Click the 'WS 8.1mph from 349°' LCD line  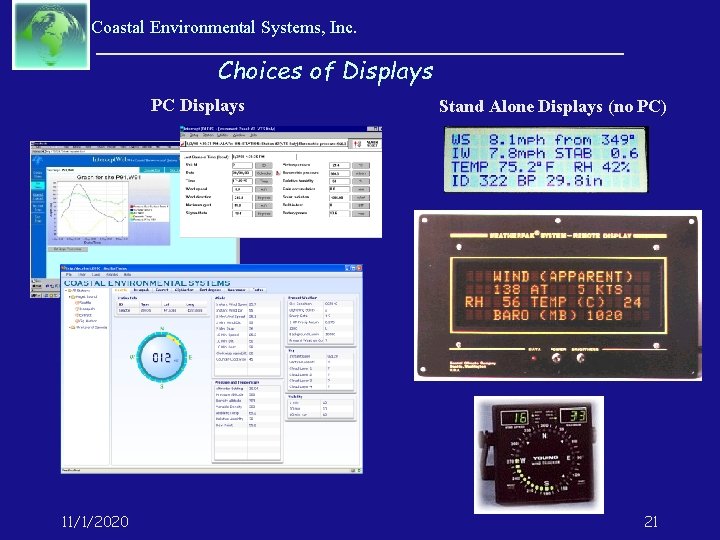pos(543,140)
